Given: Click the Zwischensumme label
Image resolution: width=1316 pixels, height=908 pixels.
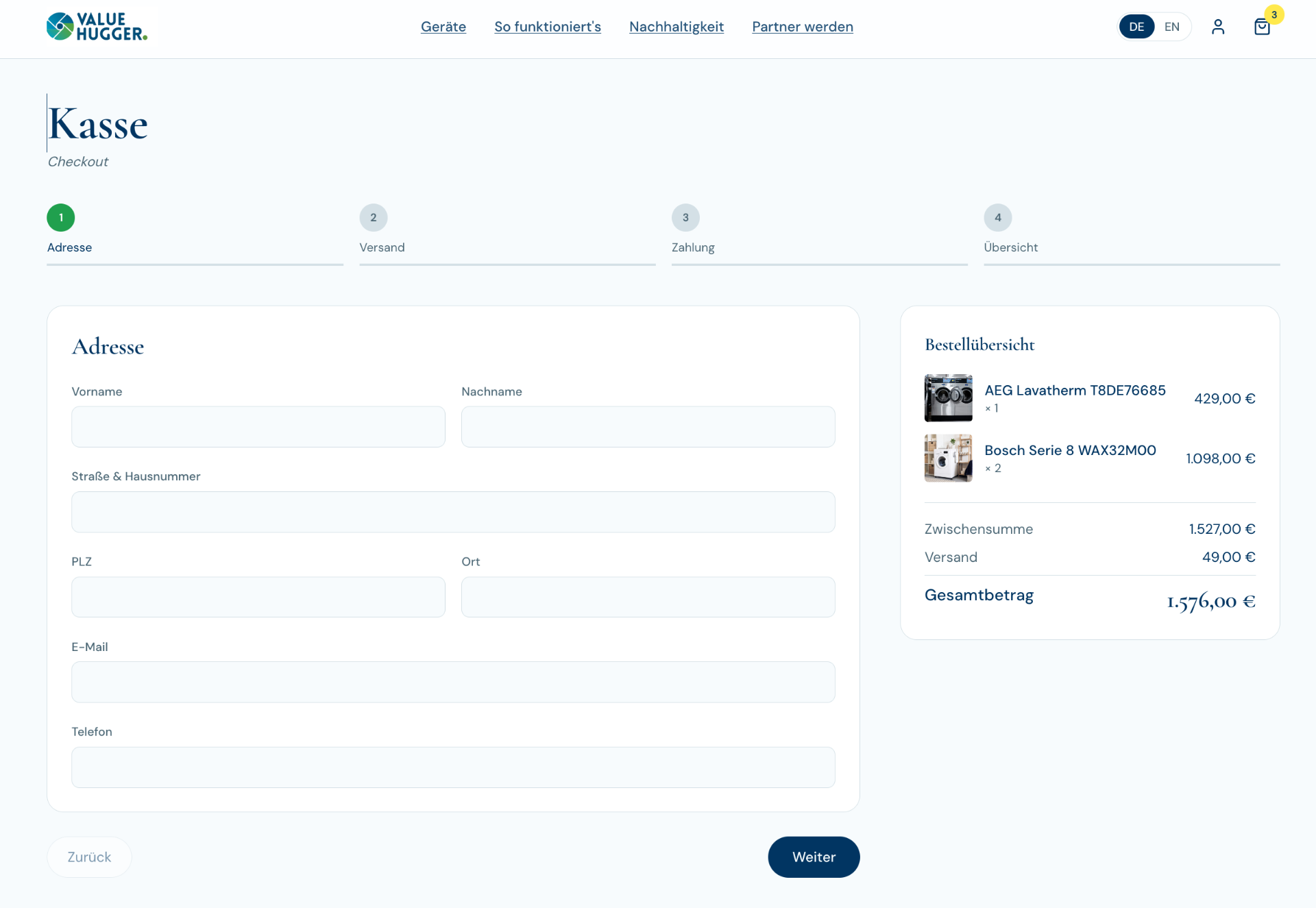Looking at the screenshot, I should pyautogui.click(x=978, y=529).
